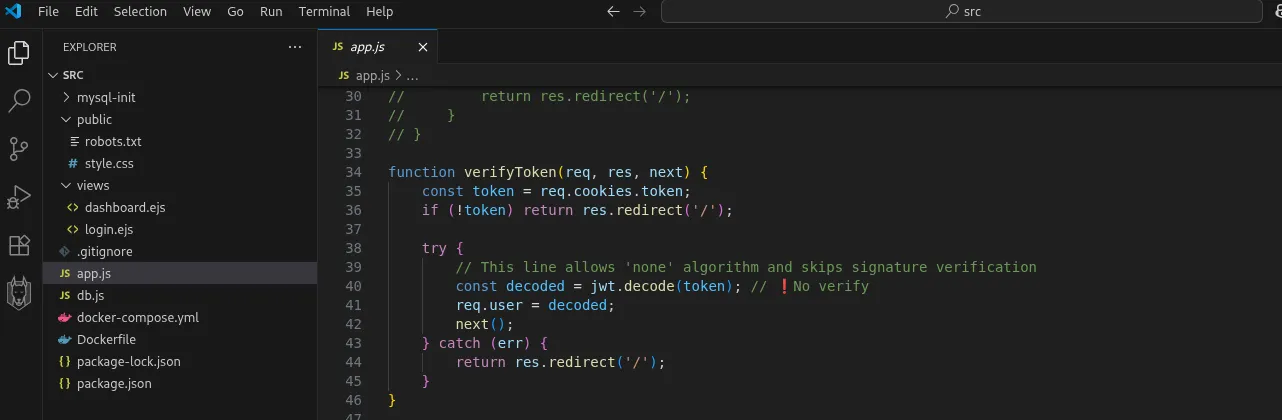Click line number 40 in gutter

[352, 286]
